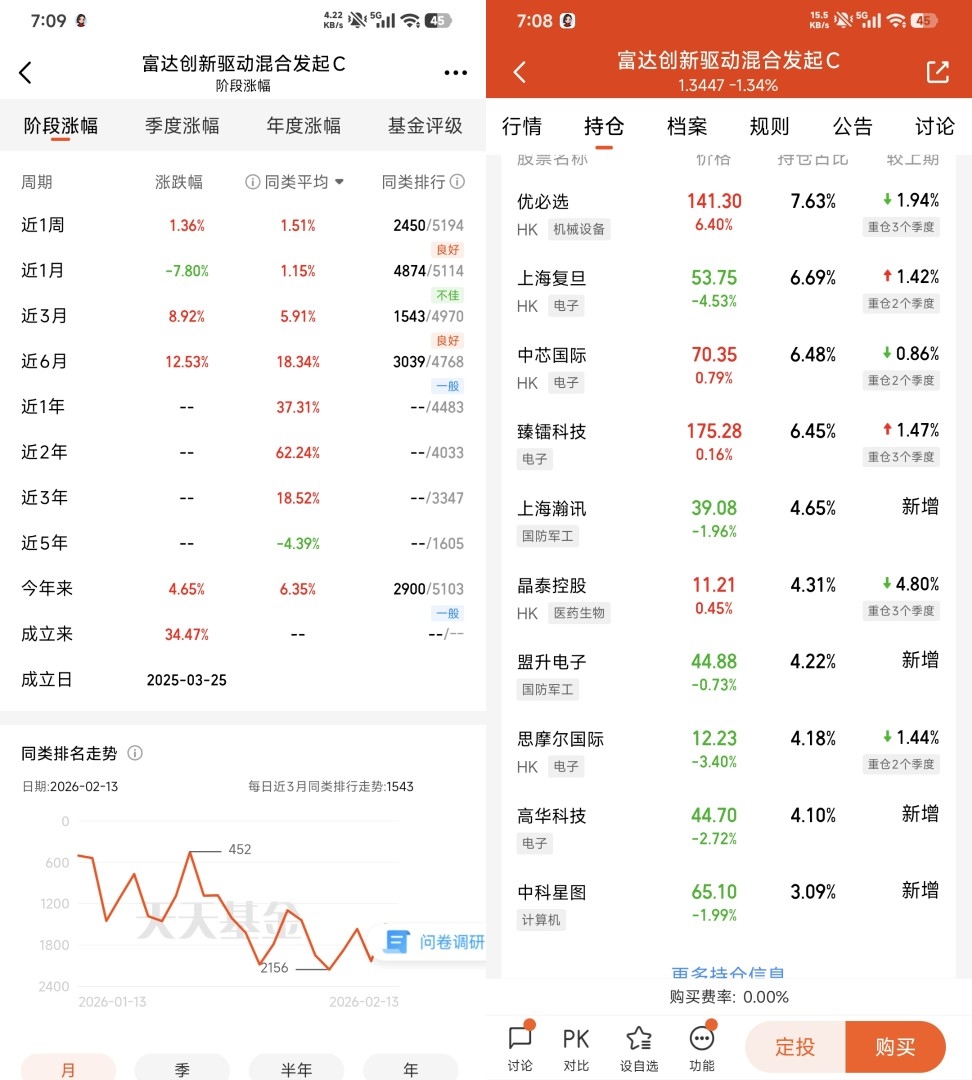Open the 持仓 tab
The height and width of the screenshot is (1080, 972).
coord(604,126)
